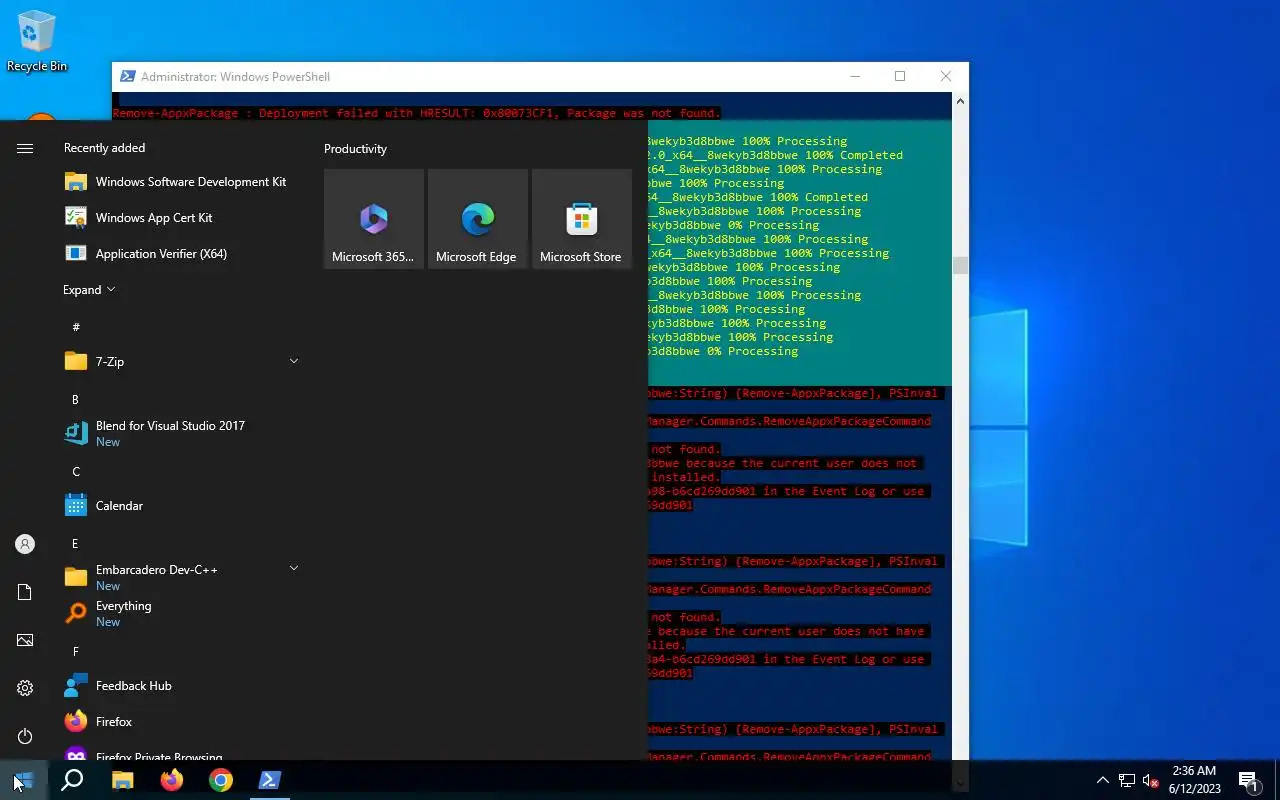Open Google Chrome from taskbar
This screenshot has width=1280, height=800.
pos(221,780)
